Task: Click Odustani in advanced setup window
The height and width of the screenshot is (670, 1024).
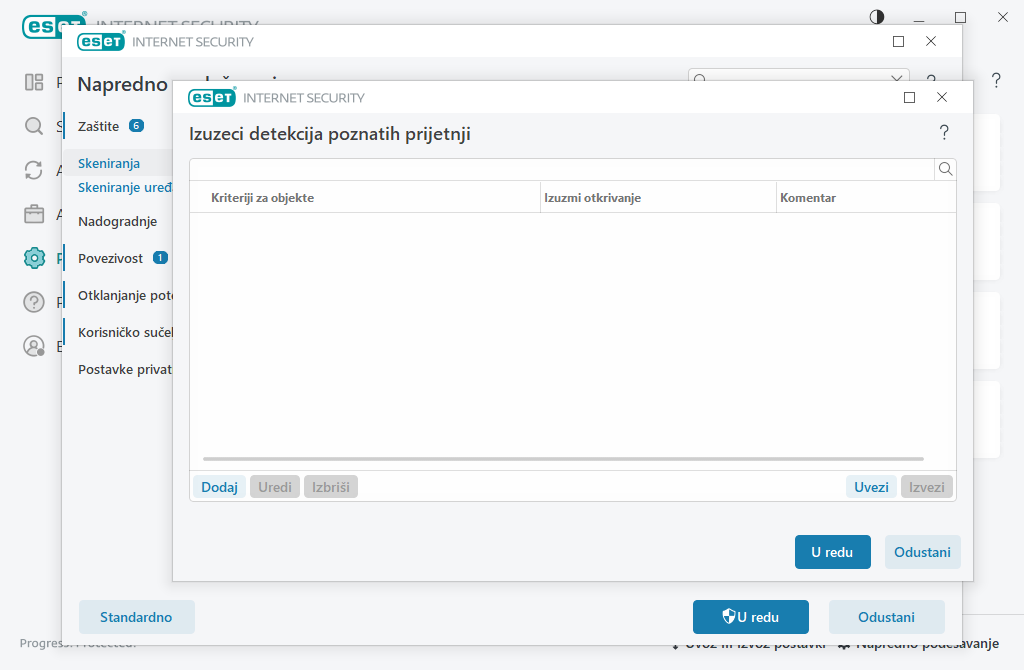Action: 886,617
